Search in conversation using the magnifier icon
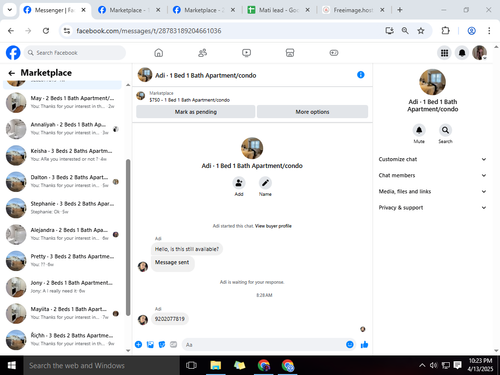500x375 pixels. tap(445, 130)
